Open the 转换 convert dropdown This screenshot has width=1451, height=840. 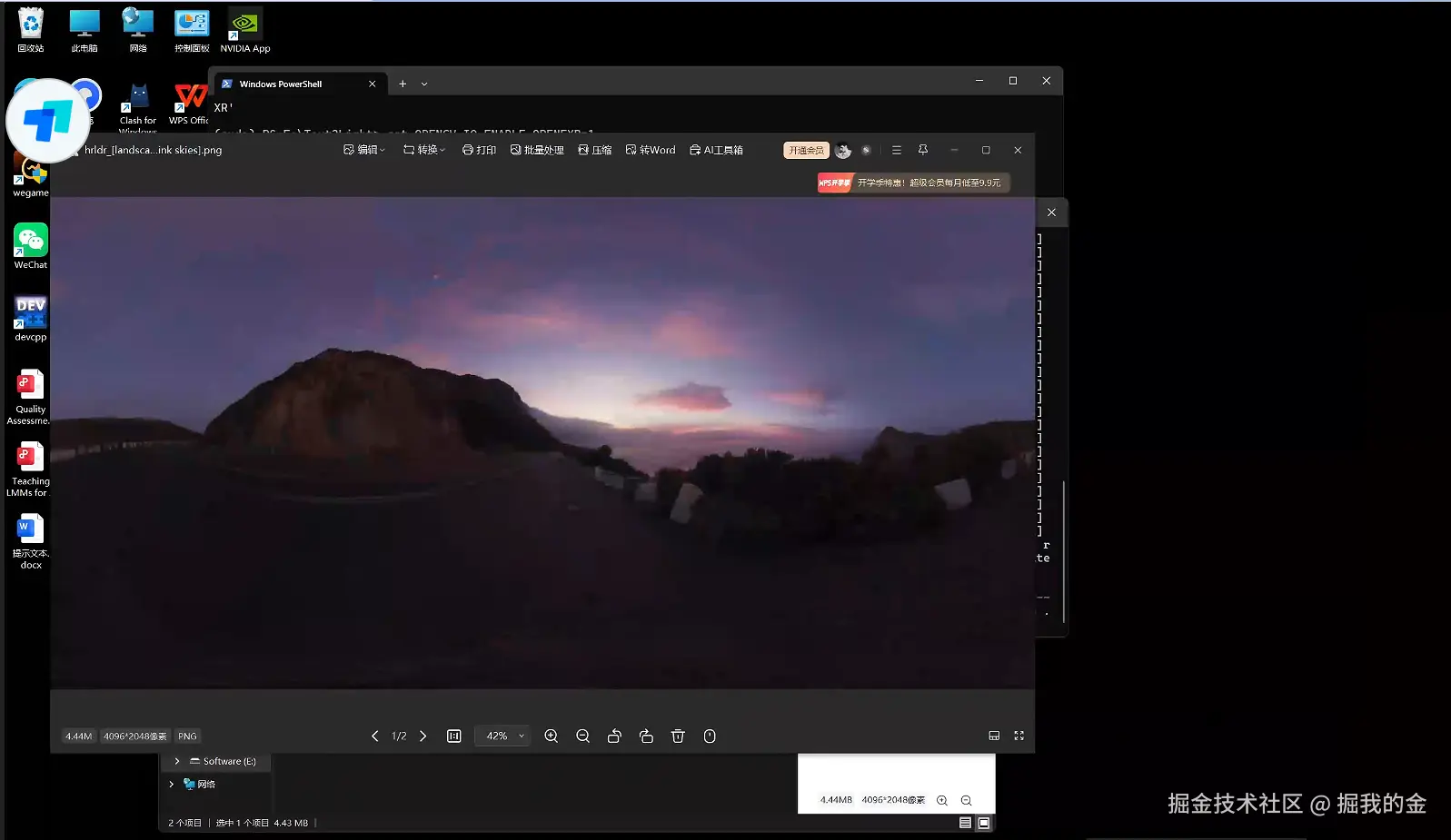click(x=424, y=150)
